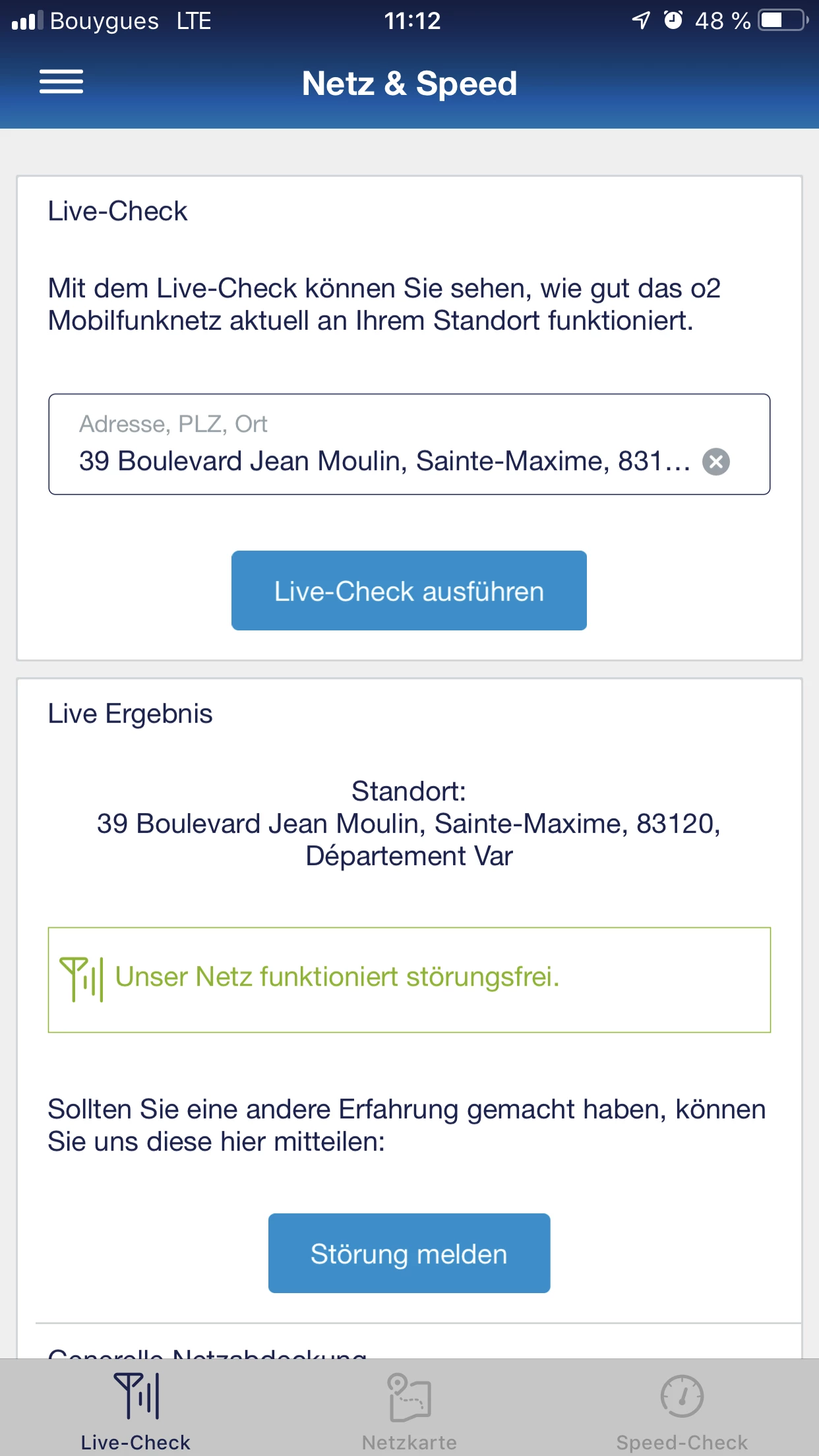Tap the Standort address result text
Viewport: 819px width, 1456px height.
pos(409,824)
